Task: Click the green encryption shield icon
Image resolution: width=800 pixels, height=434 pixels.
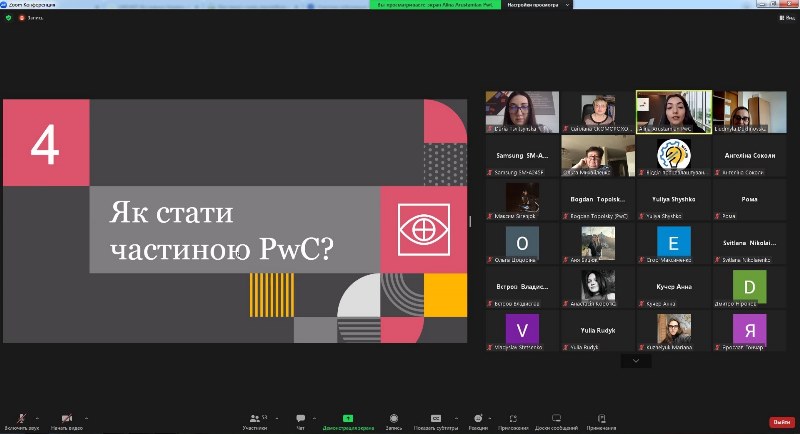Action: point(8,17)
